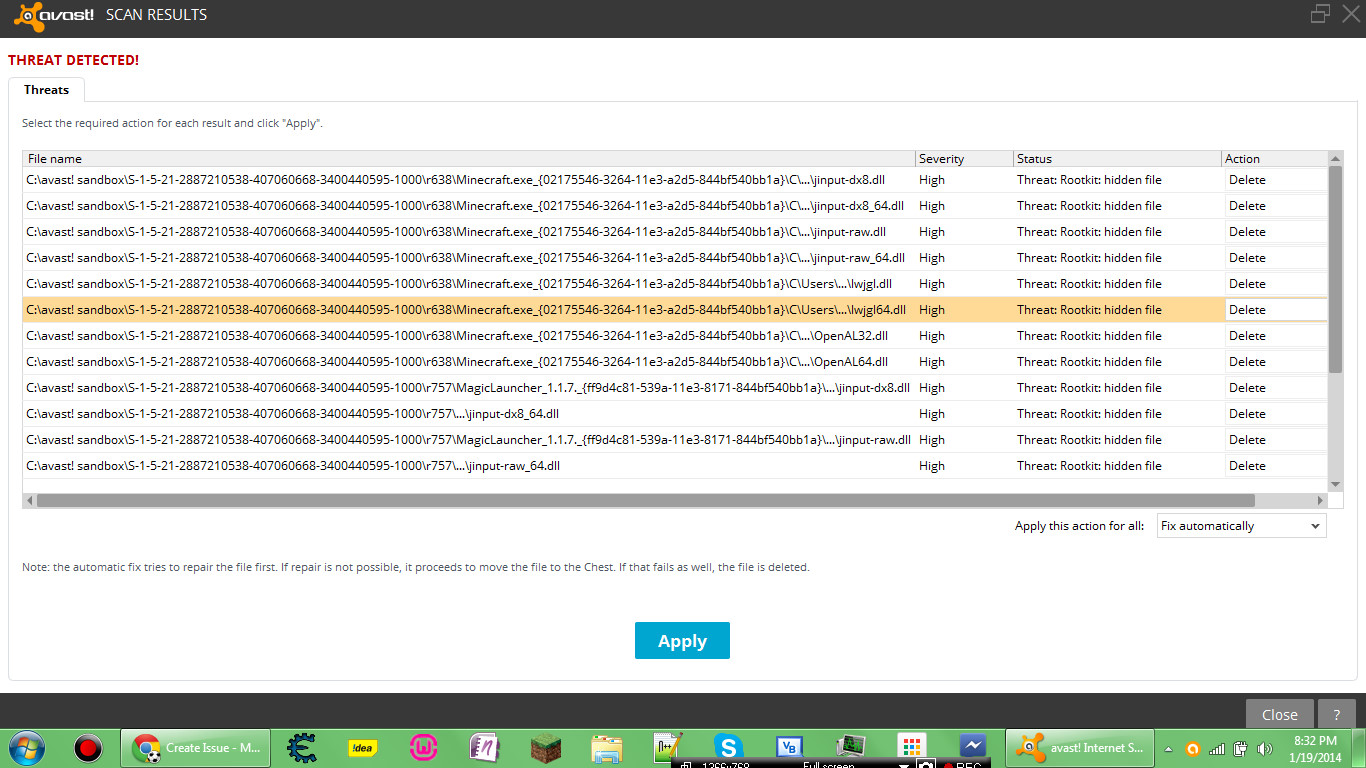Open the network signal tray icon

pos(1217,748)
